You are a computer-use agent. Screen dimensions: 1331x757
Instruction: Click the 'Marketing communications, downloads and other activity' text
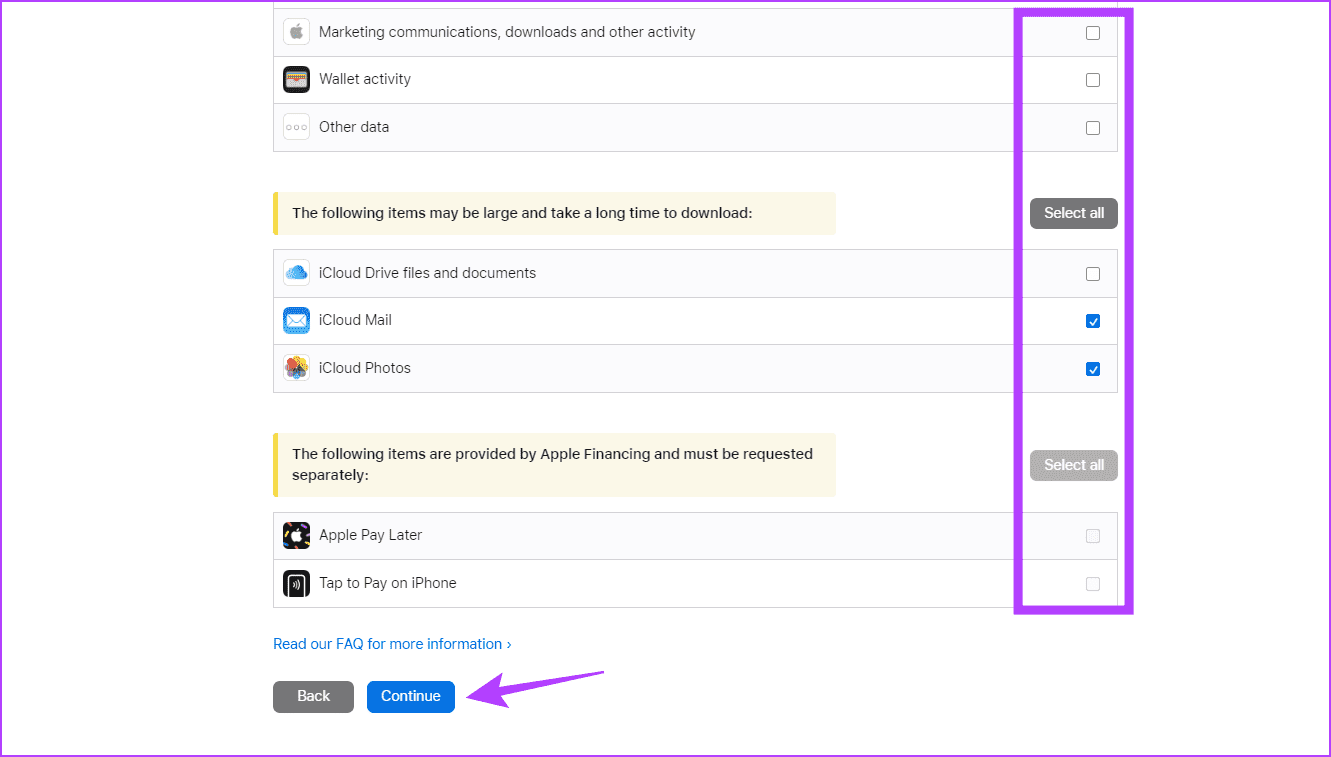[x=507, y=32]
